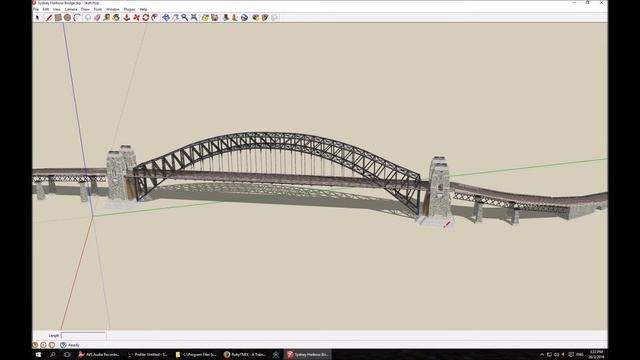640x360 pixels.
Task: Select the Zoom magnifier tool
Action: point(185,18)
